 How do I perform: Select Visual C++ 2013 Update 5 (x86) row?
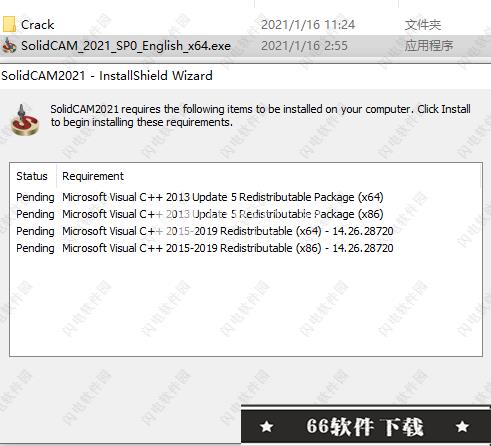200,214
